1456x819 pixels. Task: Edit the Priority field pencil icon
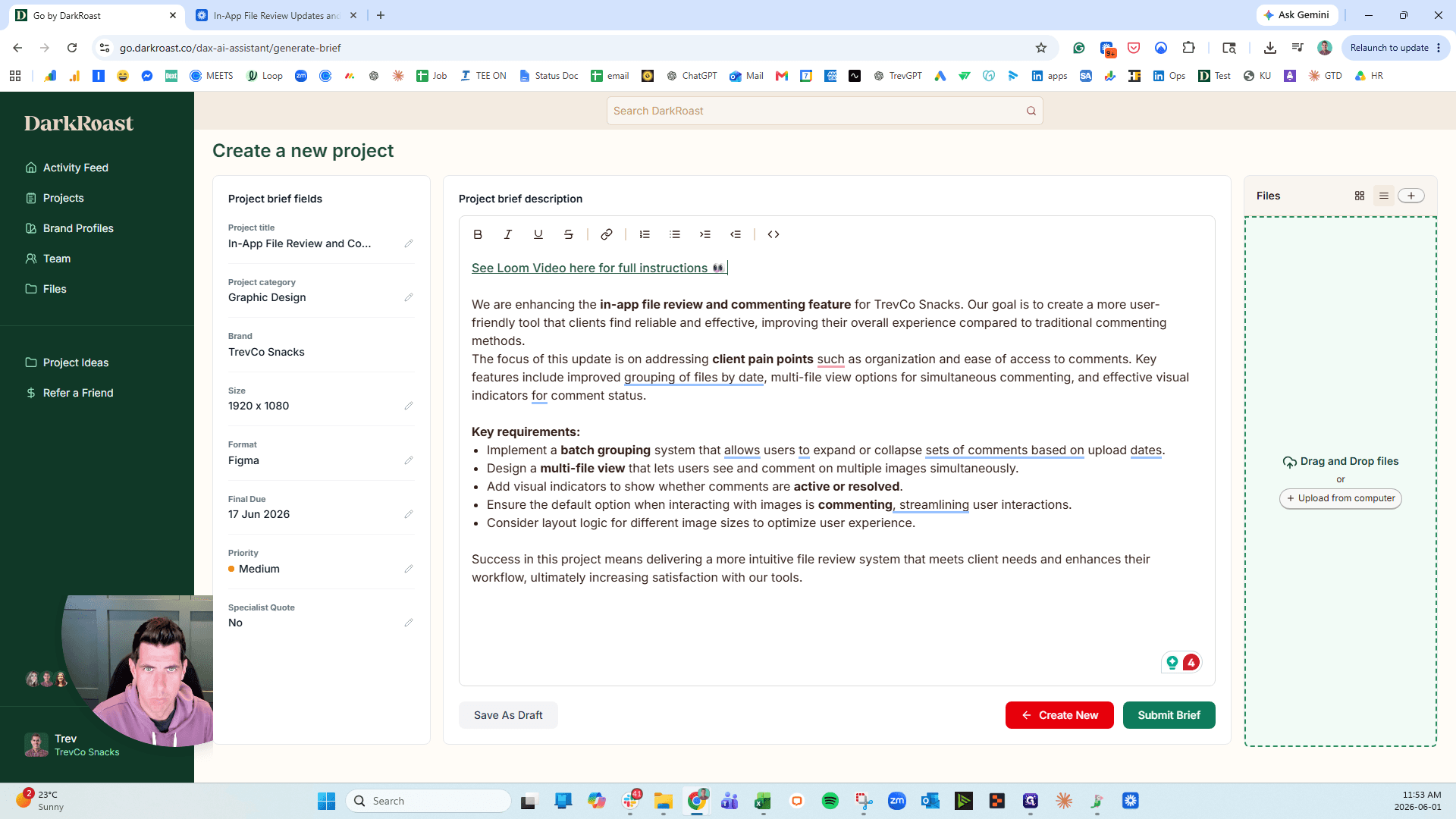(x=409, y=569)
